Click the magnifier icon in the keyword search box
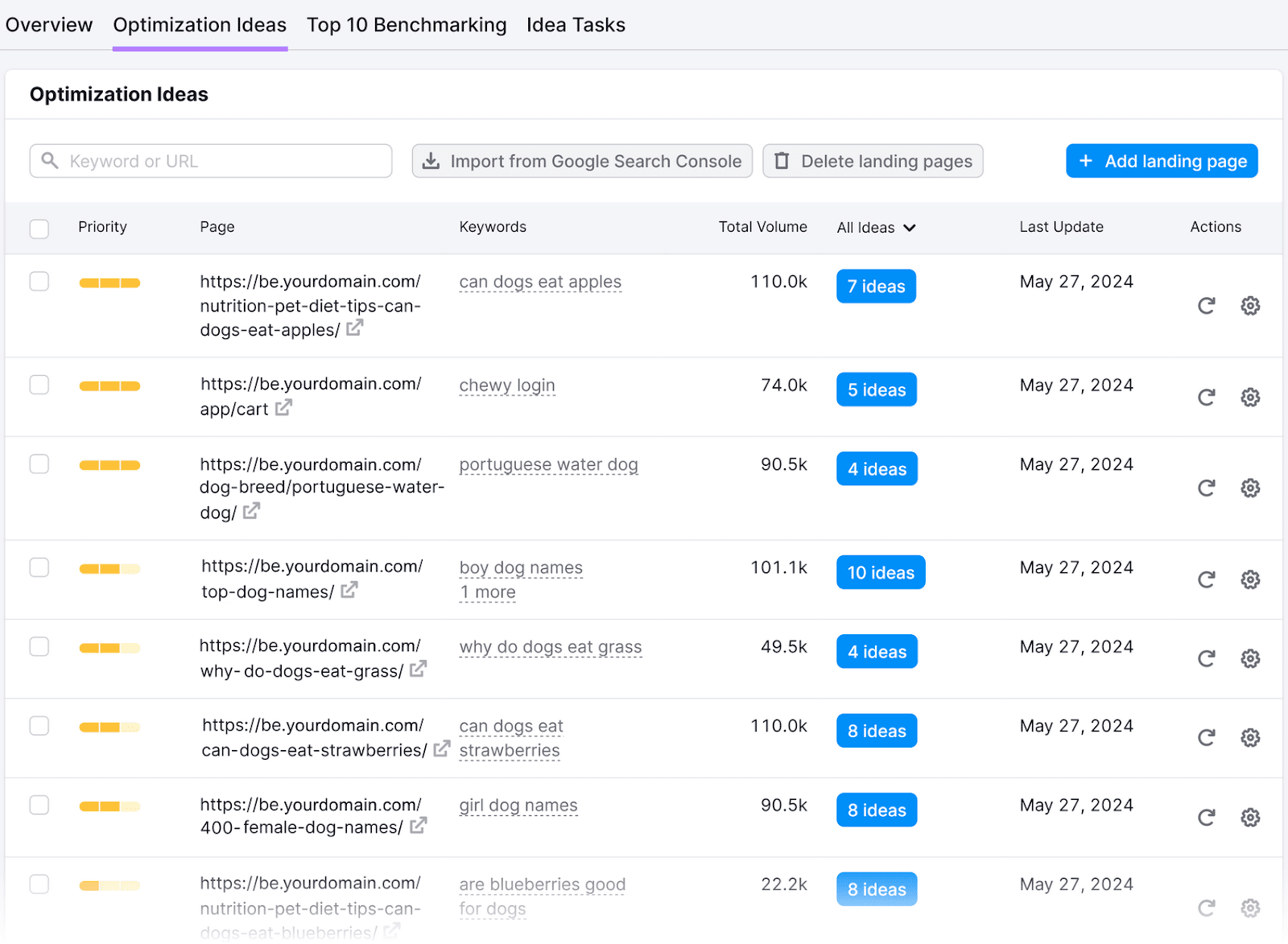 click(x=49, y=161)
